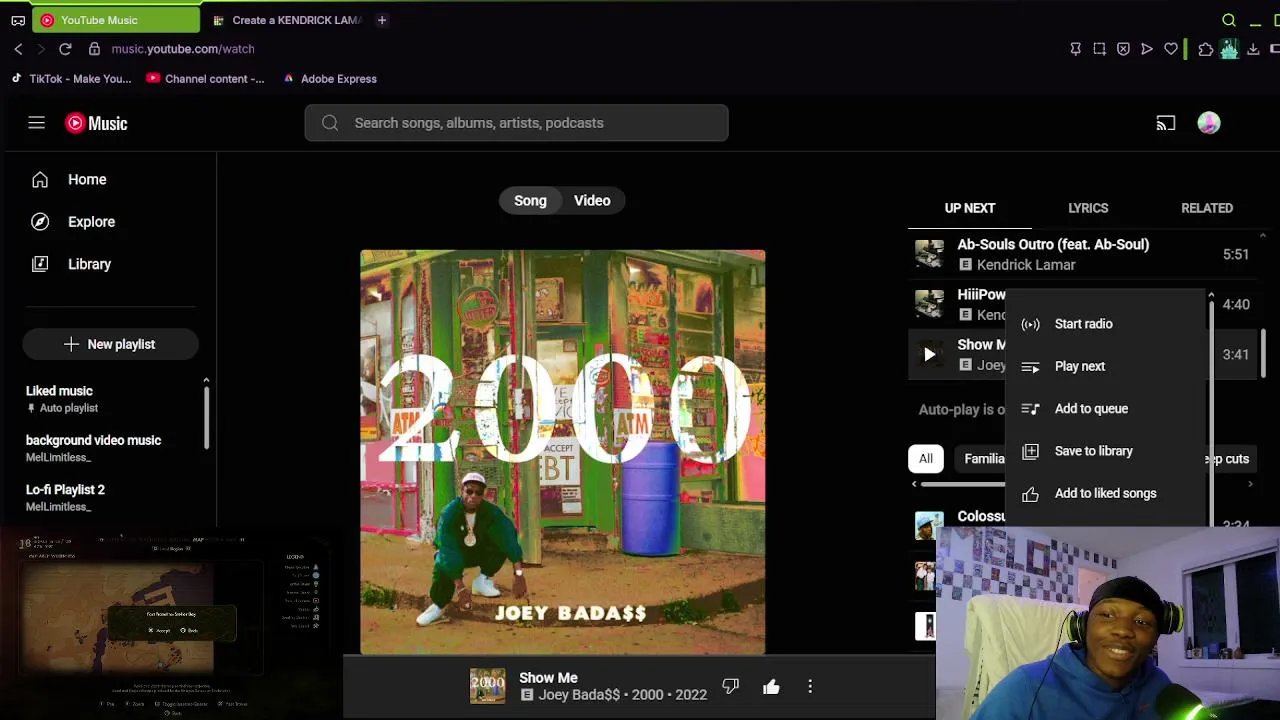Click the small 2000 thumbnail in player bar
1280x720 pixels.
coord(488,686)
